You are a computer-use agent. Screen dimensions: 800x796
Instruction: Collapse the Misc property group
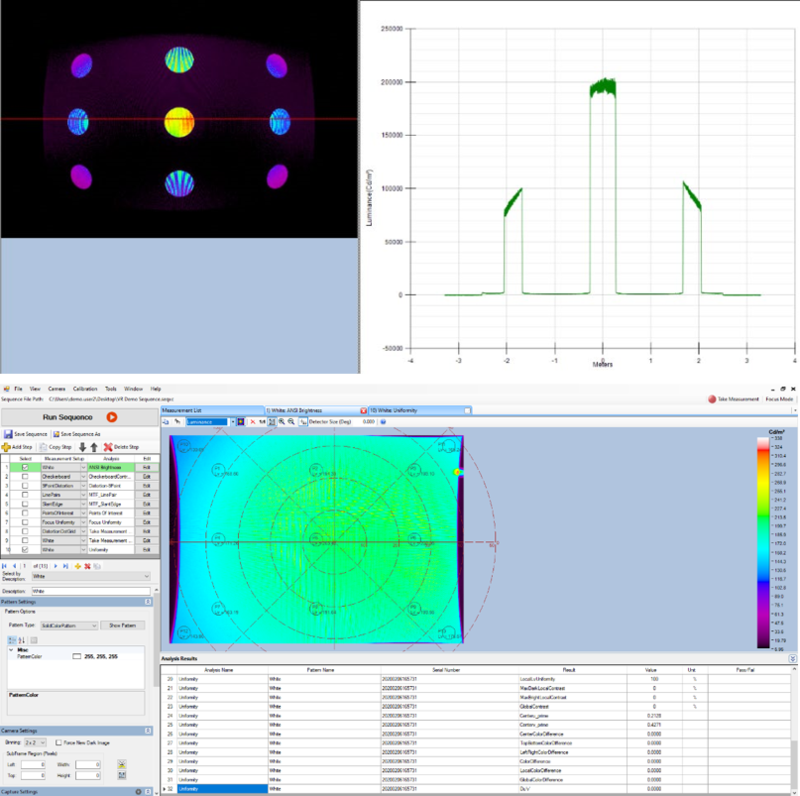pyautogui.click(x=11, y=650)
